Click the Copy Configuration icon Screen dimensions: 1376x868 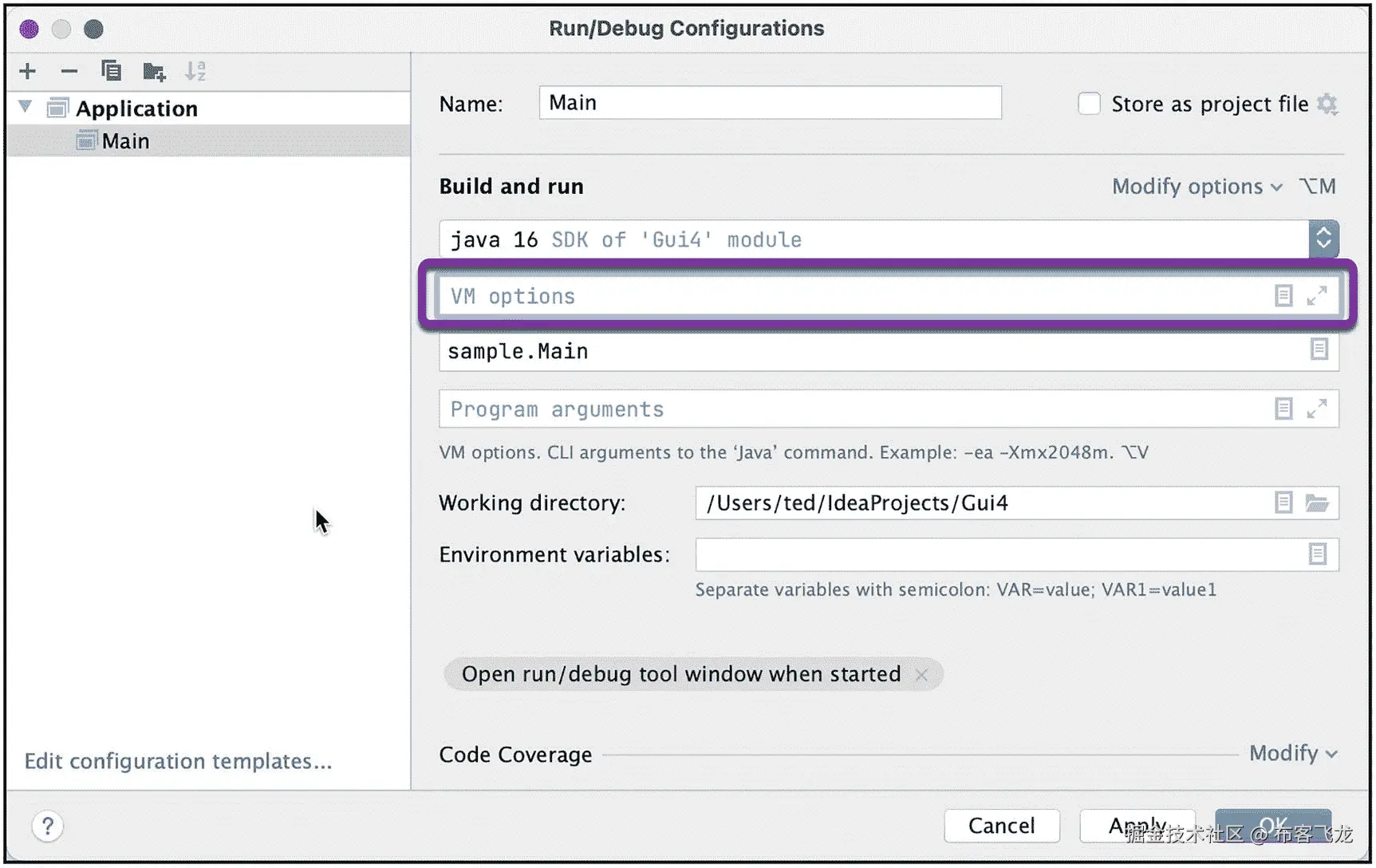[x=112, y=71]
